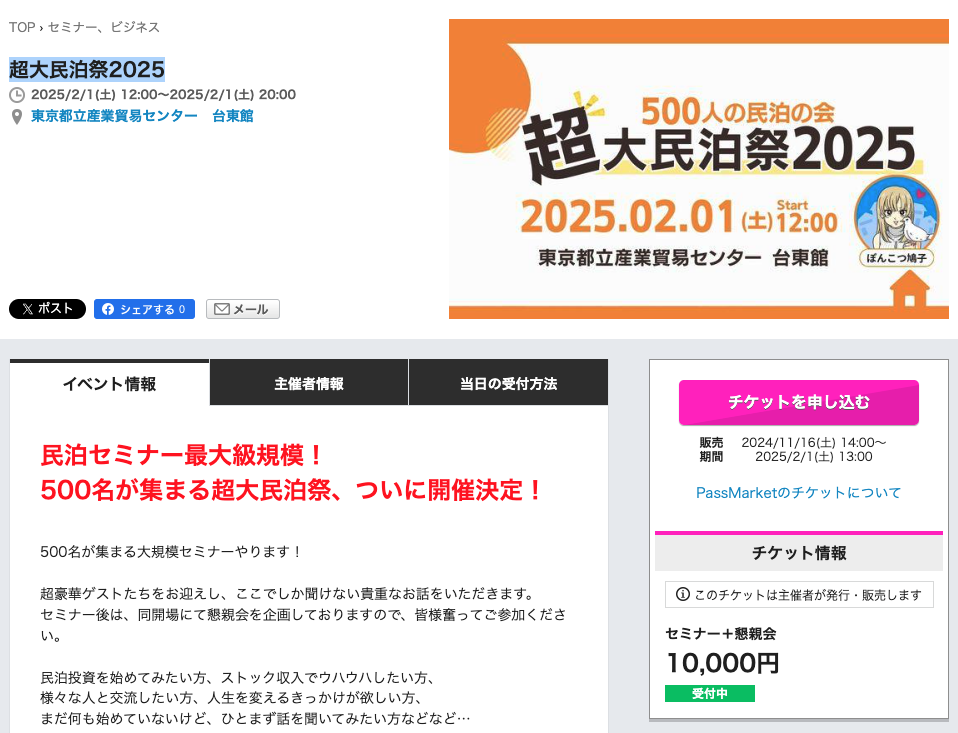This screenshot has width=958, height=733.
Task: Click the TOP breadcrumb link
Action: 22,27
